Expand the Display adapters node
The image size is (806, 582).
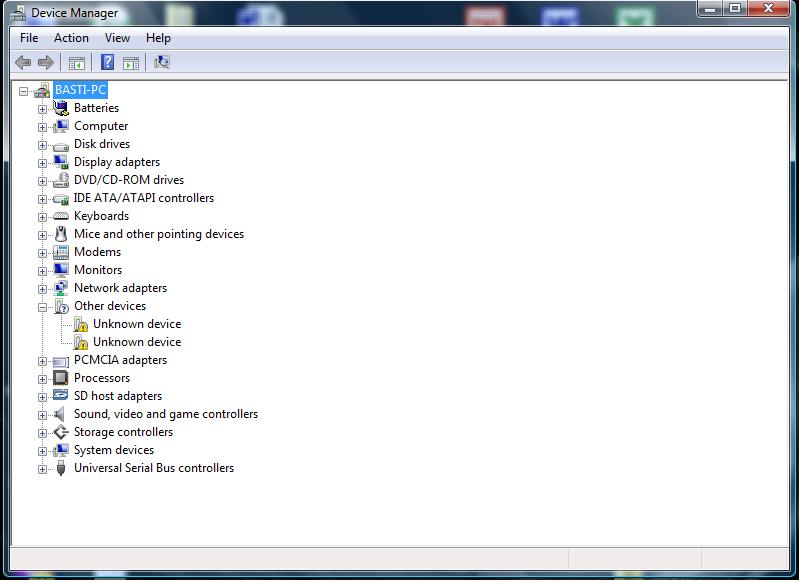click(42, 163)
